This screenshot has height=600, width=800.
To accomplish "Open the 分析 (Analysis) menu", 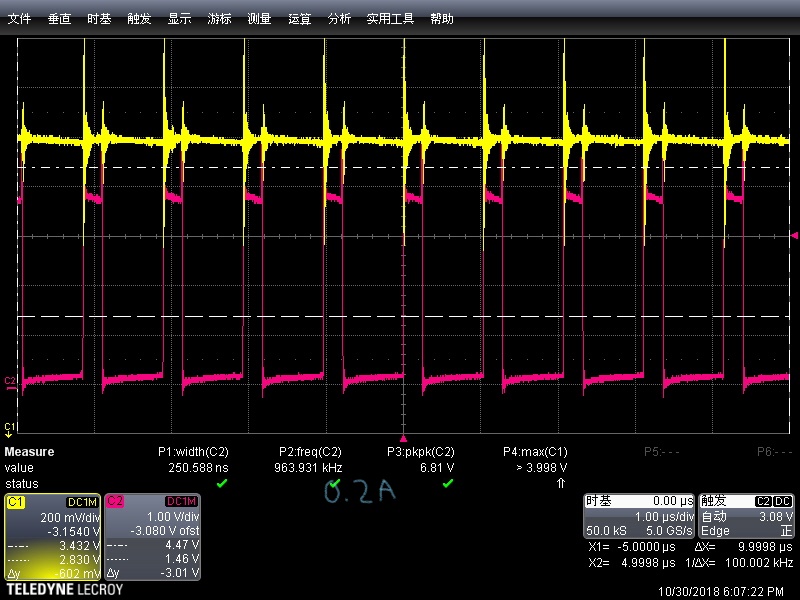I will (x=339, y=19).
